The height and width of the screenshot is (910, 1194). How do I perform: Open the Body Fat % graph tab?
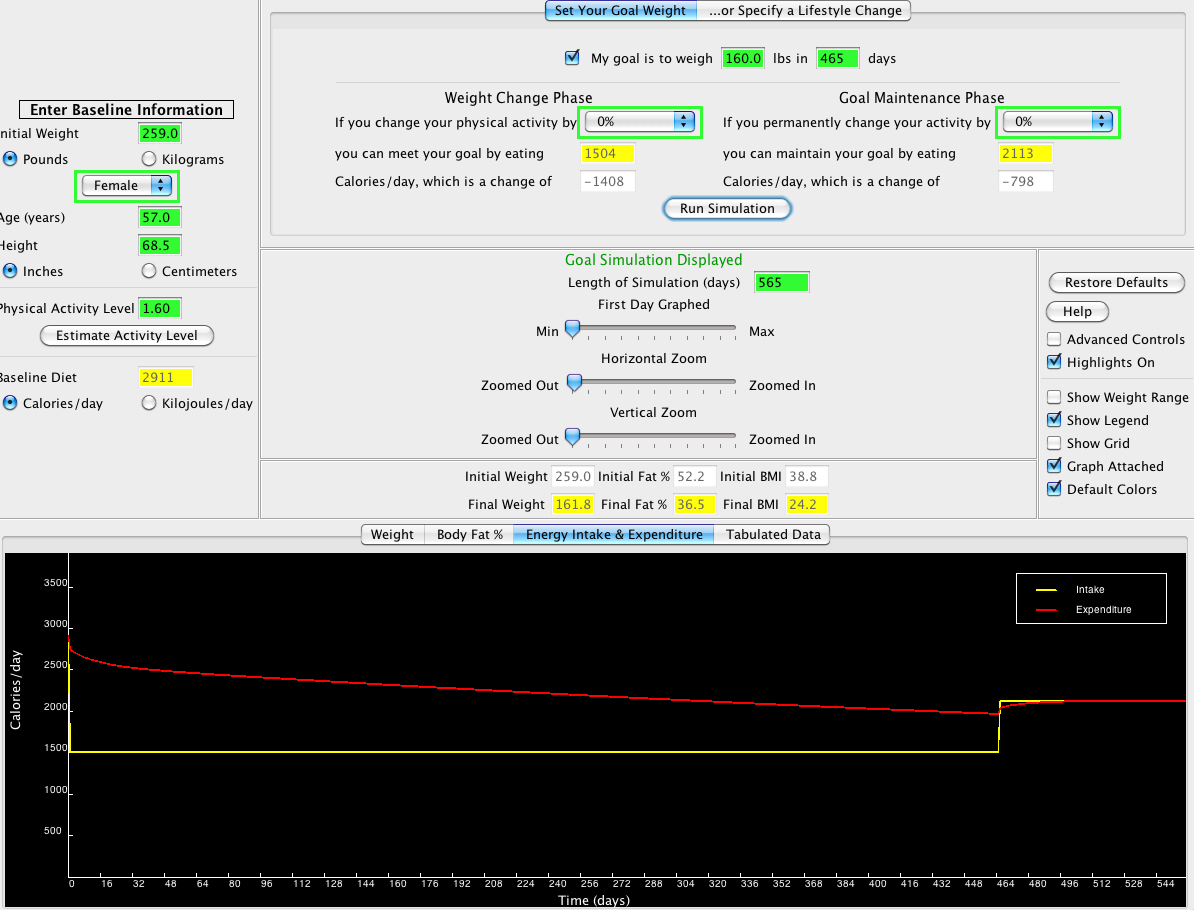click(x=469, y=535)
